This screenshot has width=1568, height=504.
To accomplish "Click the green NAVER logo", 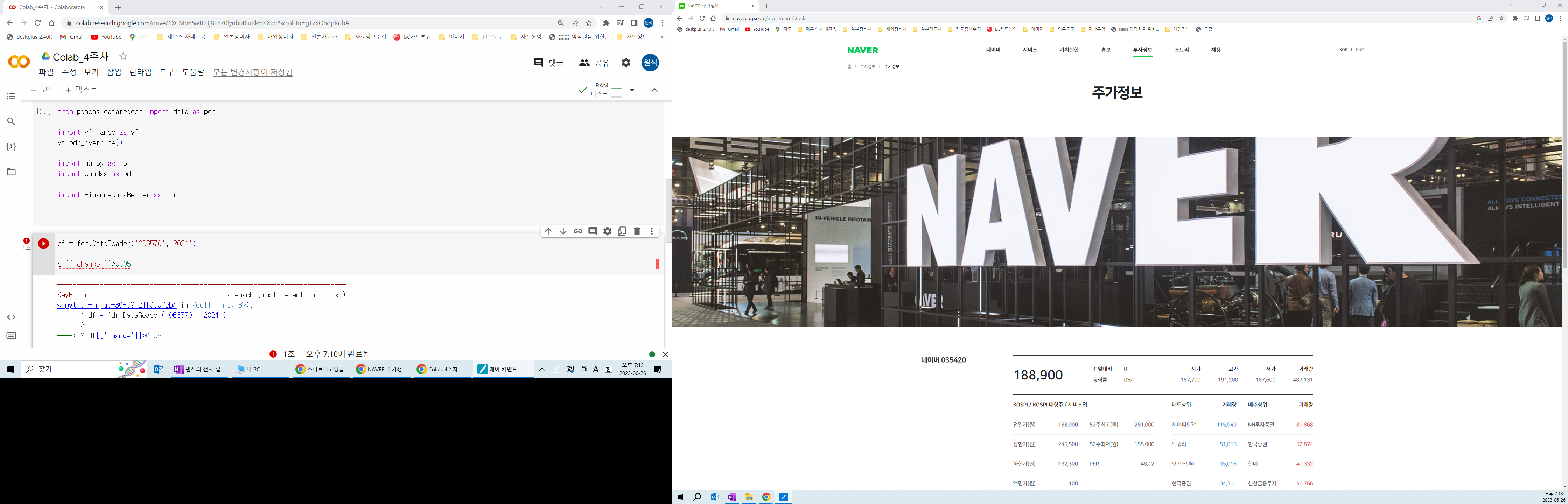I will 862,50.
